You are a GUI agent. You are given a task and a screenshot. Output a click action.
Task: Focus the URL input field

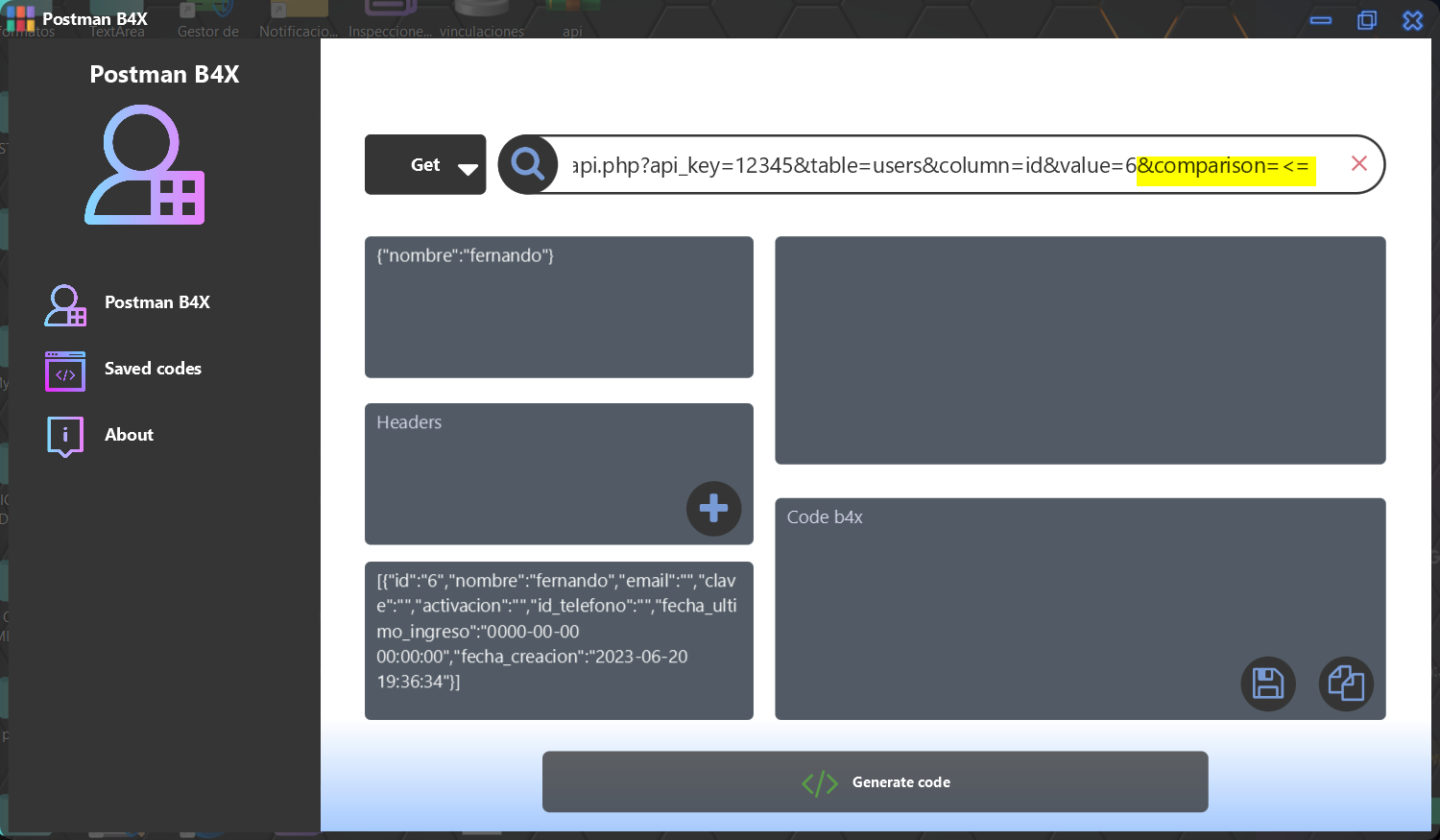click(x=942, y=165)
